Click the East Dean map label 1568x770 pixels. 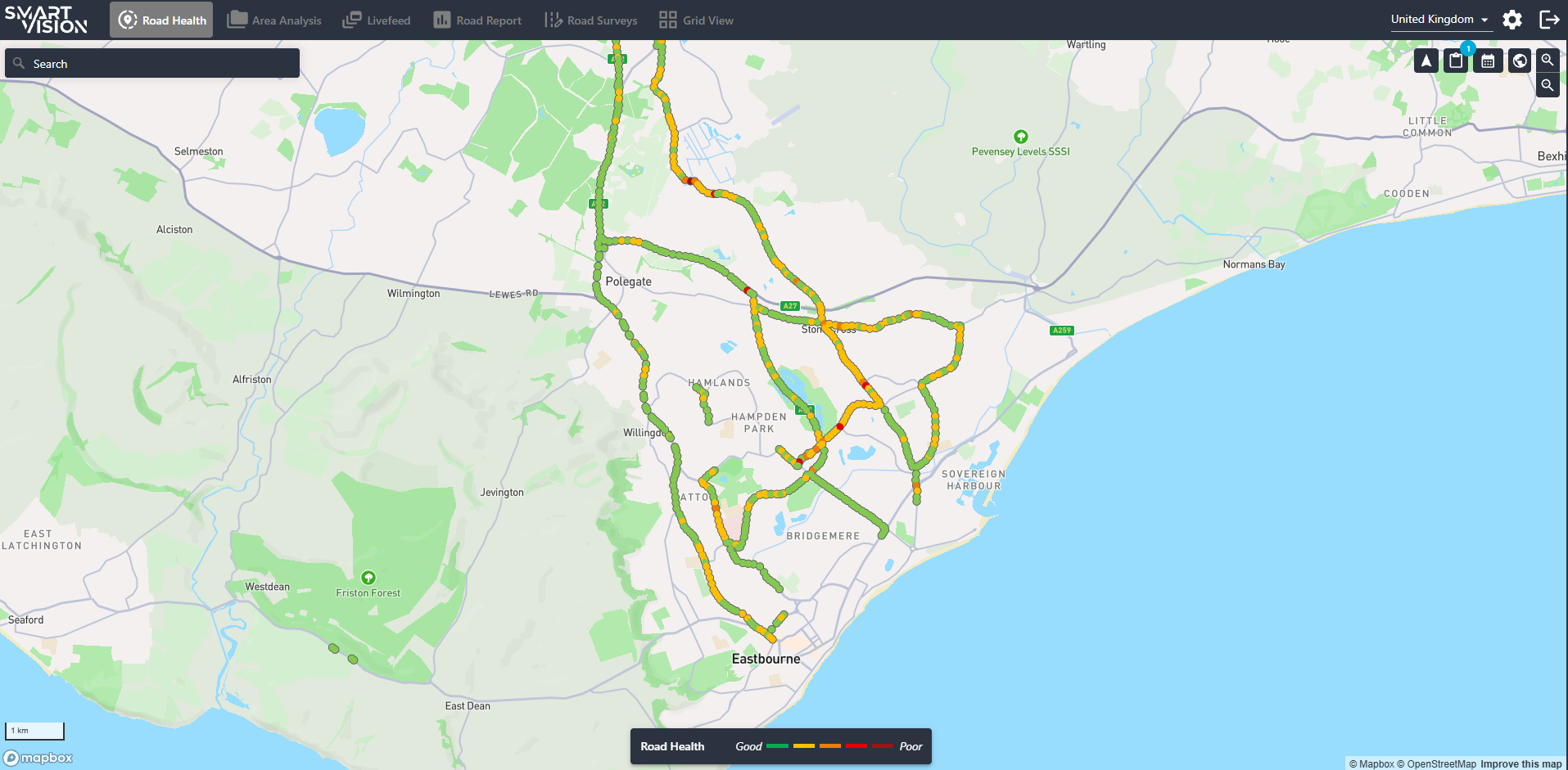[x=468, y=706]
